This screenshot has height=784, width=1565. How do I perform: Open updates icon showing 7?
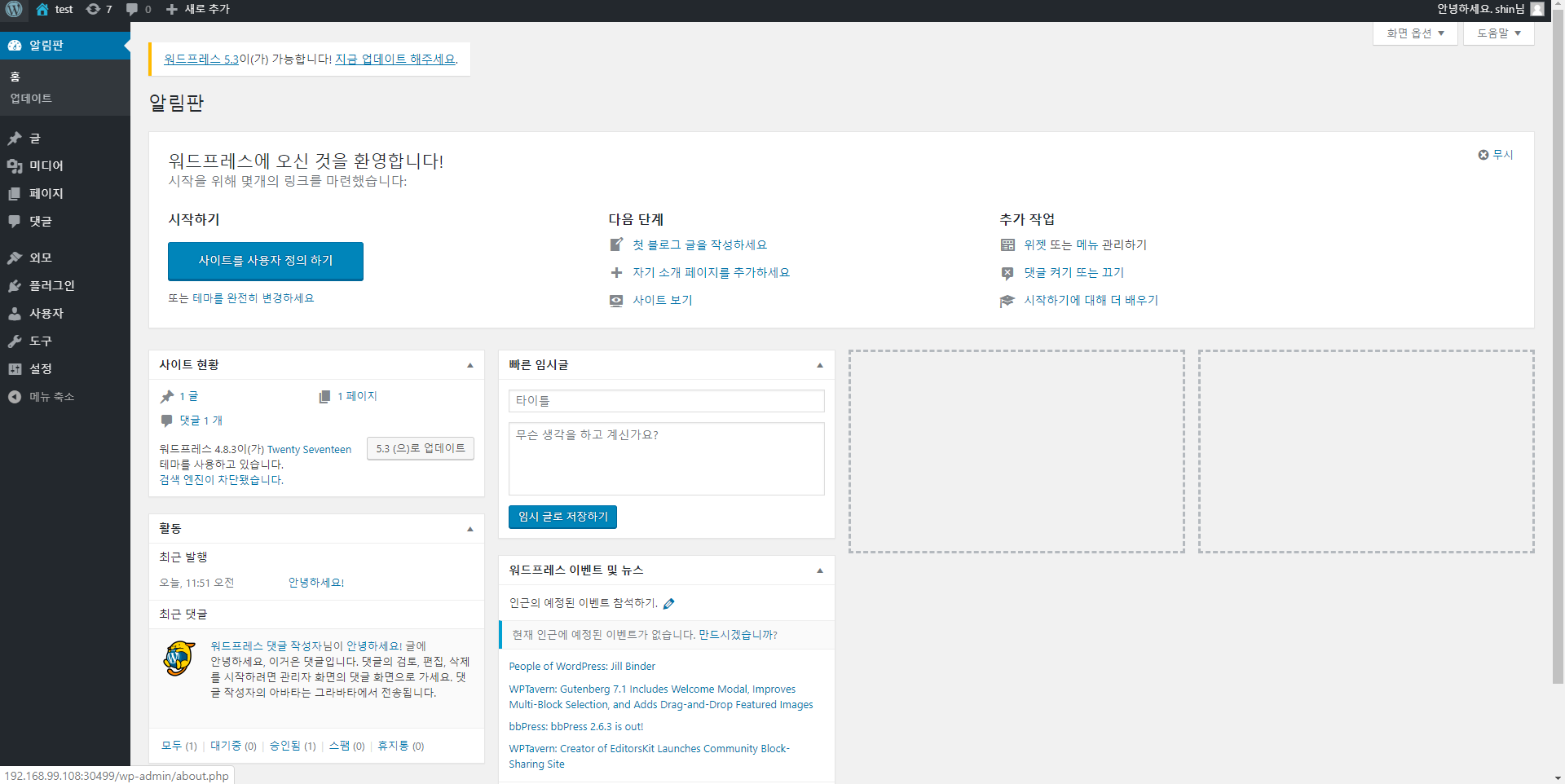(99, 9)
